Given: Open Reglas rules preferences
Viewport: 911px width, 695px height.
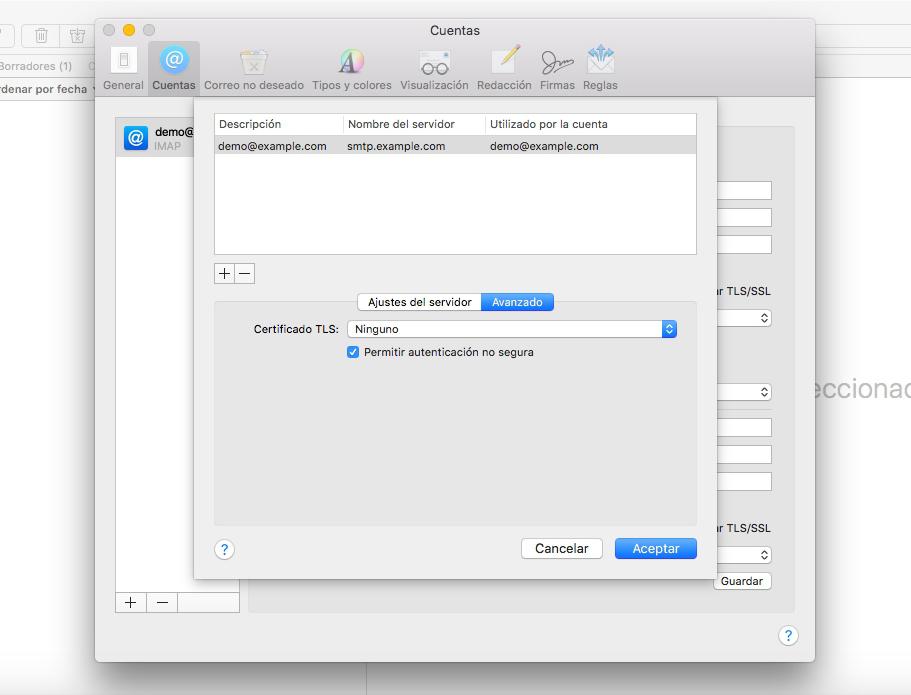Looking at the screenshot, I should point(600,68).
